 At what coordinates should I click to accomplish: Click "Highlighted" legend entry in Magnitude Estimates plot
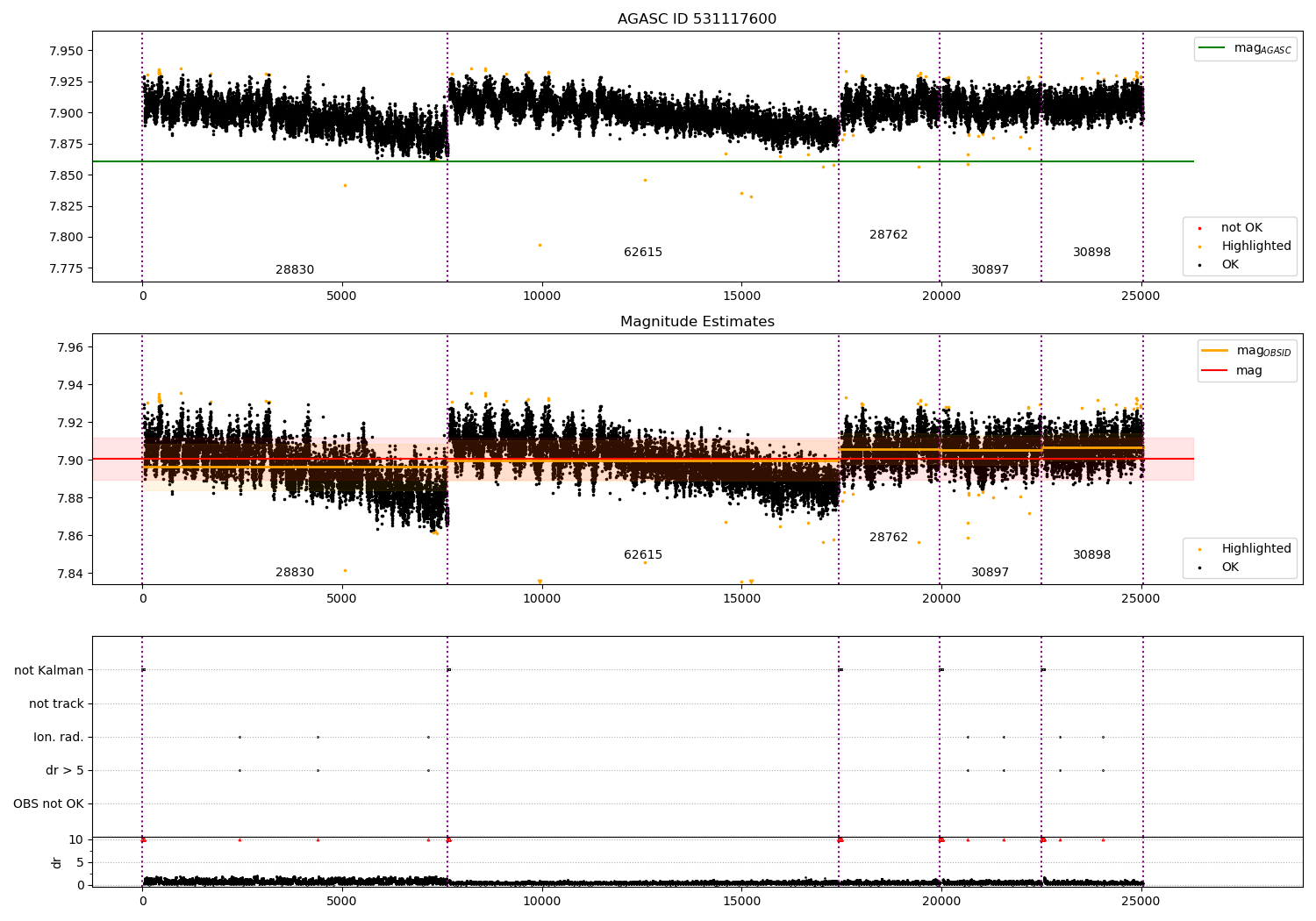[1246, 549]
